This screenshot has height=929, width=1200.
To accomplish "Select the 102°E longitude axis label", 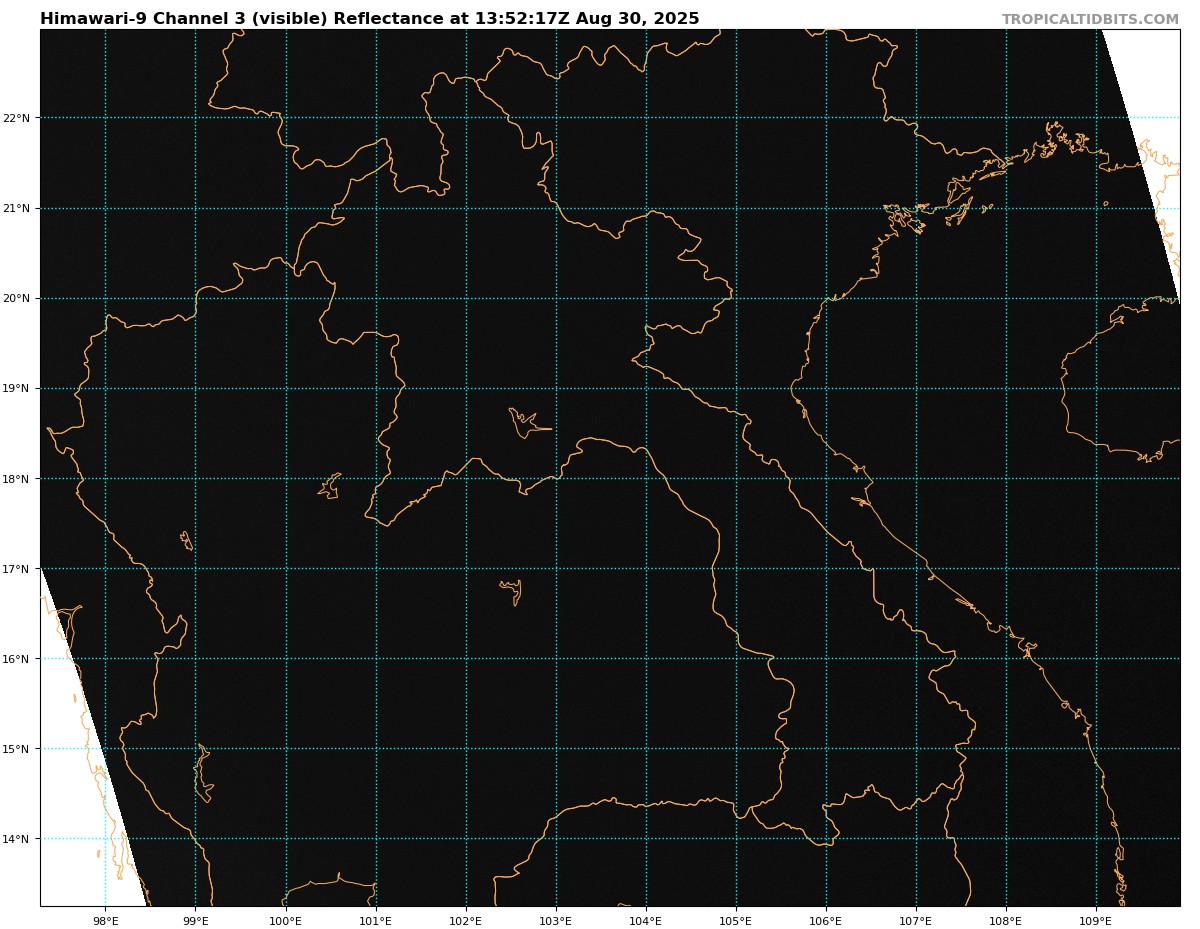I will (x=465, y=921).
